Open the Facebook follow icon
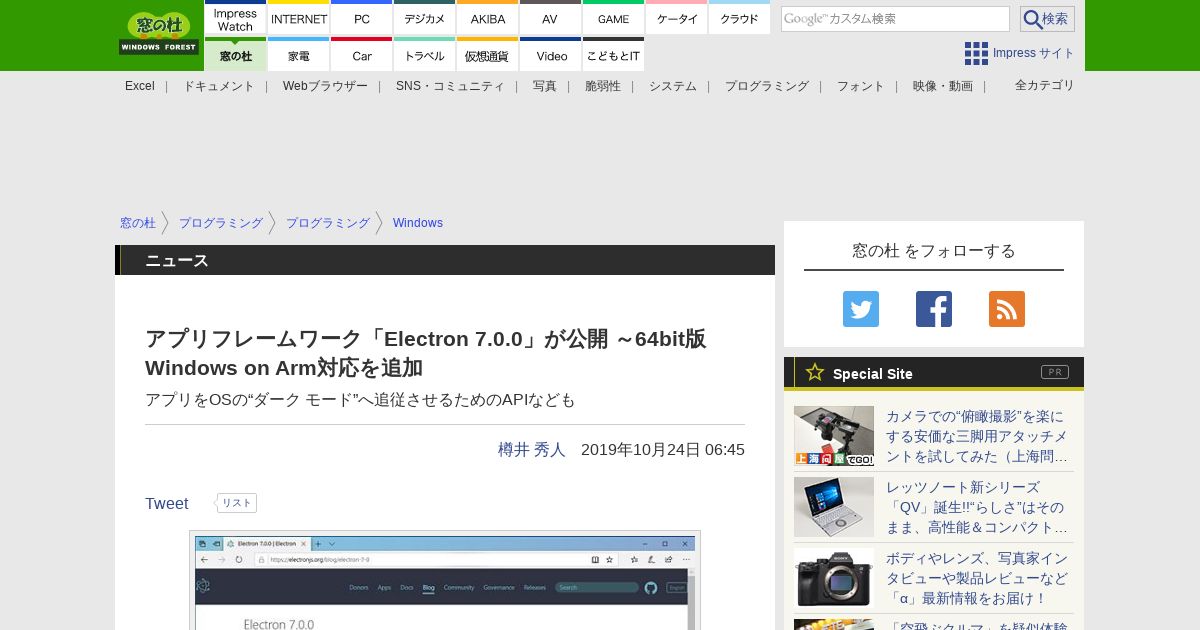This screenshot has height=630, width=1200. 934,309
